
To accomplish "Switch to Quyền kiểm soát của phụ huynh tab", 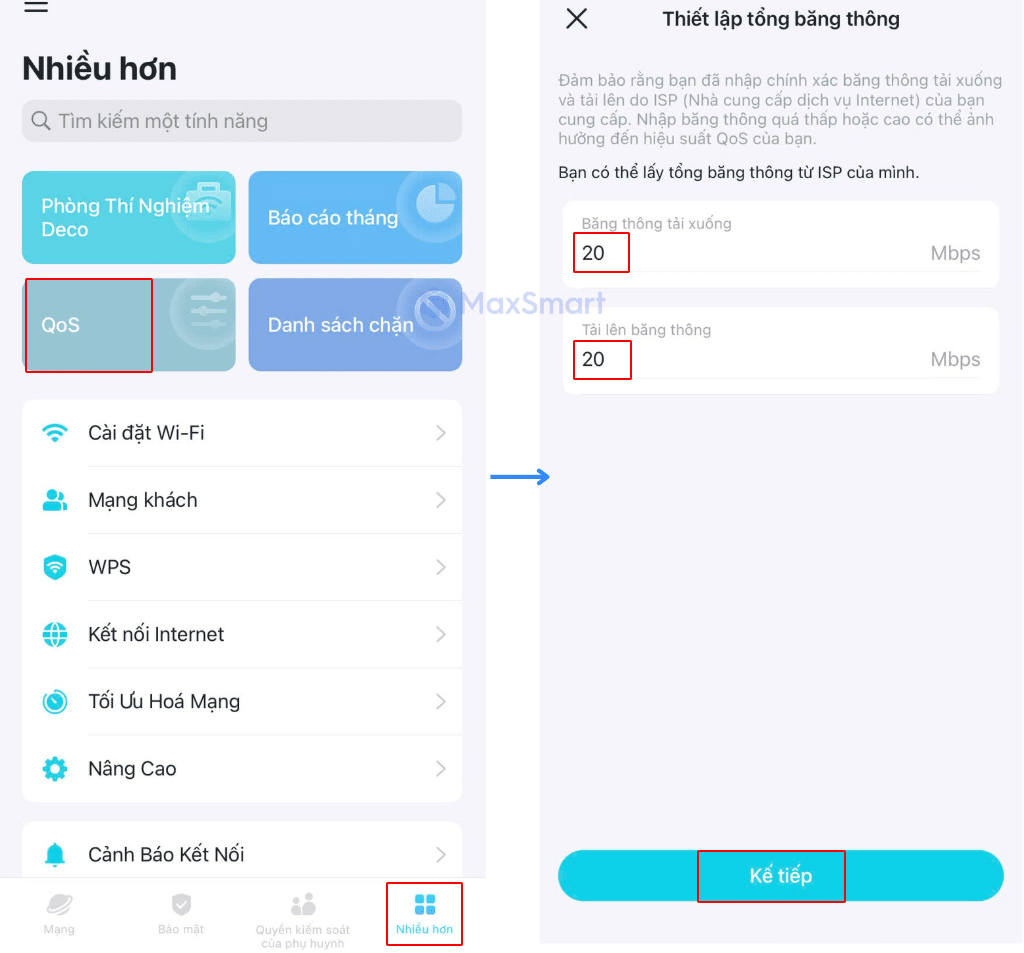I will (302, 920).
